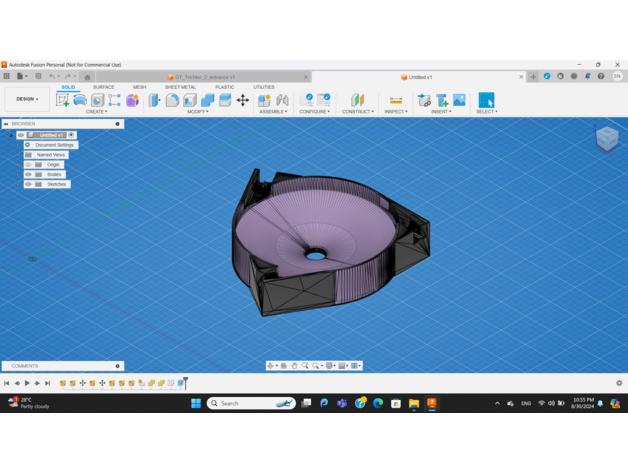Viewport: 628px width, 472px height.
Task: Click the Create Sketch tool icon
Action: coord(62,100)
